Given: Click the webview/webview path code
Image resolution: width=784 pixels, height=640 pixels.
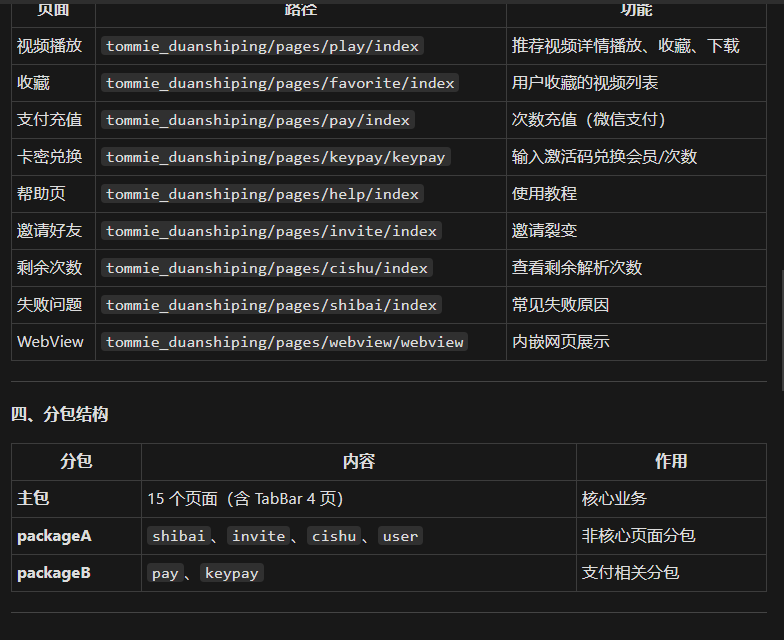Looking at the screenshot, I should pos(284,342).
